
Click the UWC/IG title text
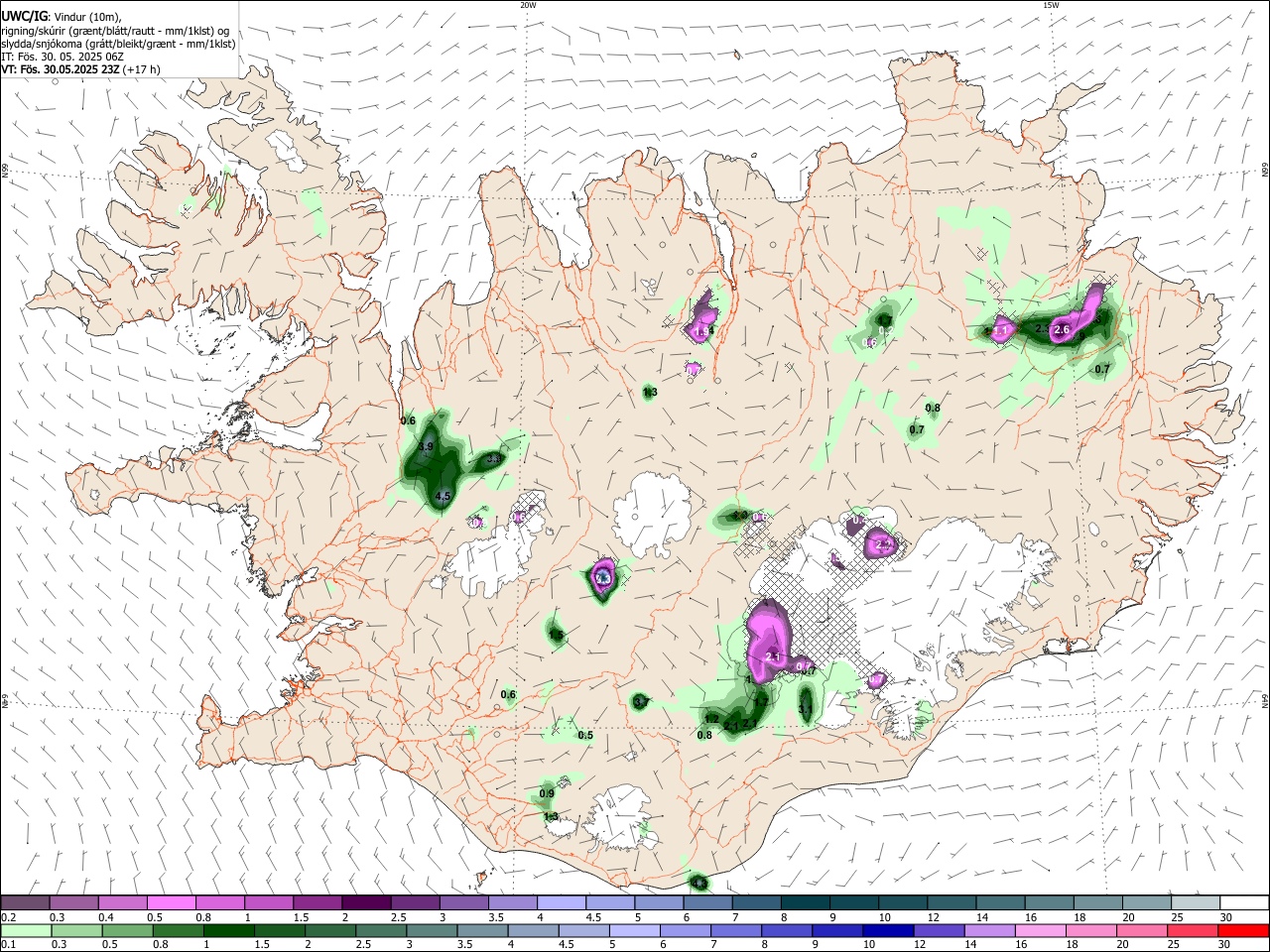pyautogui.click(x=24, y=16)
